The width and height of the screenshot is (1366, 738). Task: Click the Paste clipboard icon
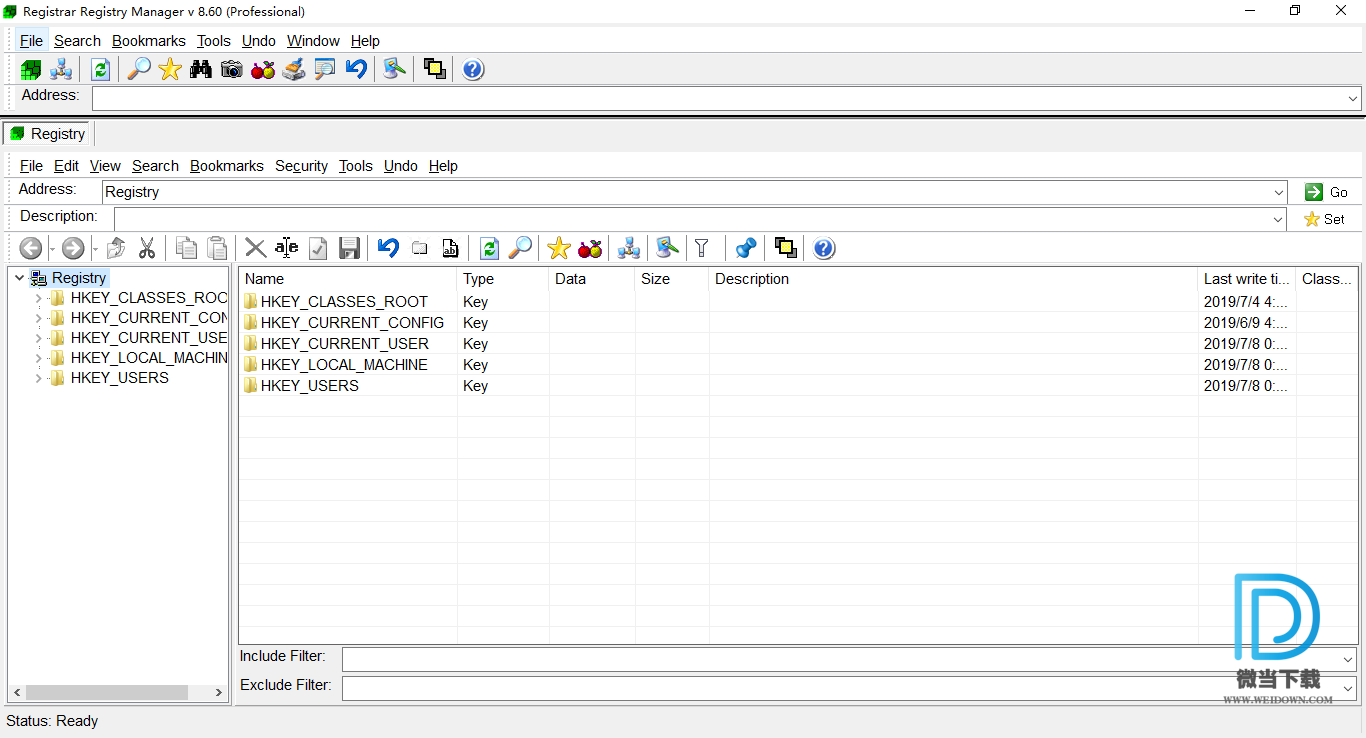coord(217,248)
